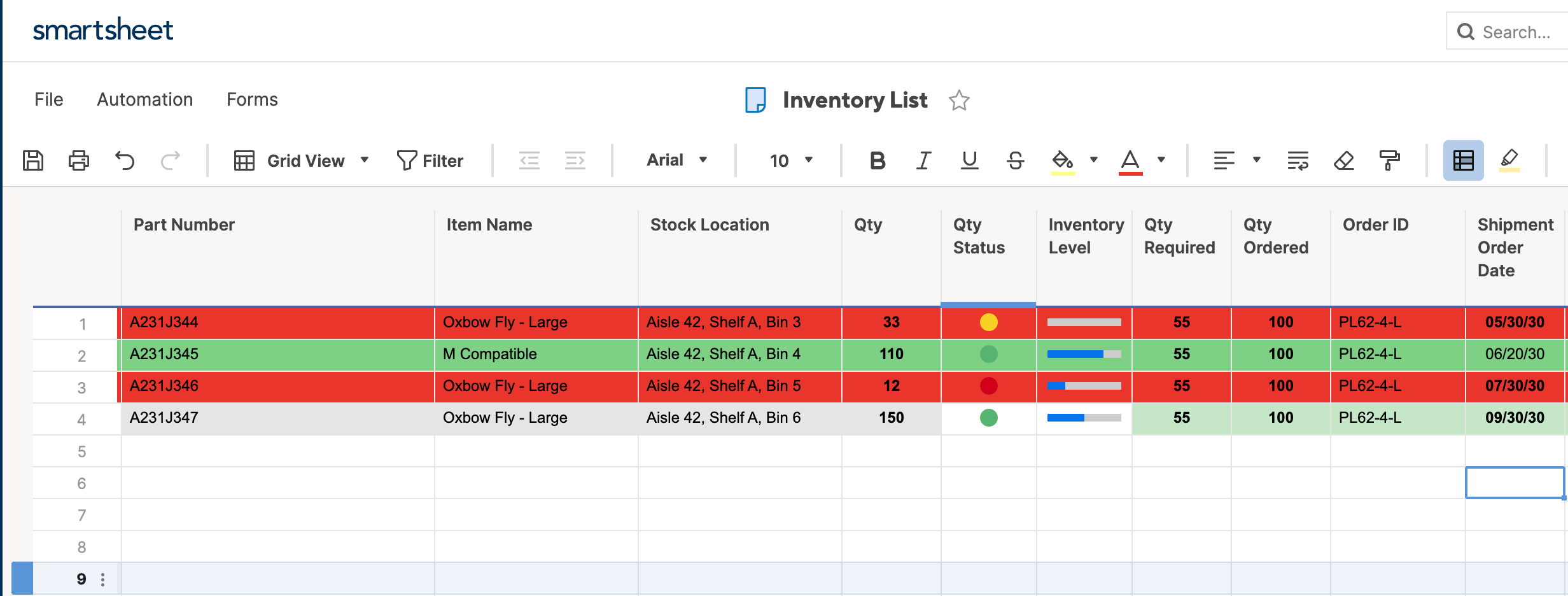This screenshot has width=1568, height=596.
Task: Select row number 6
Action: [81, 483]
